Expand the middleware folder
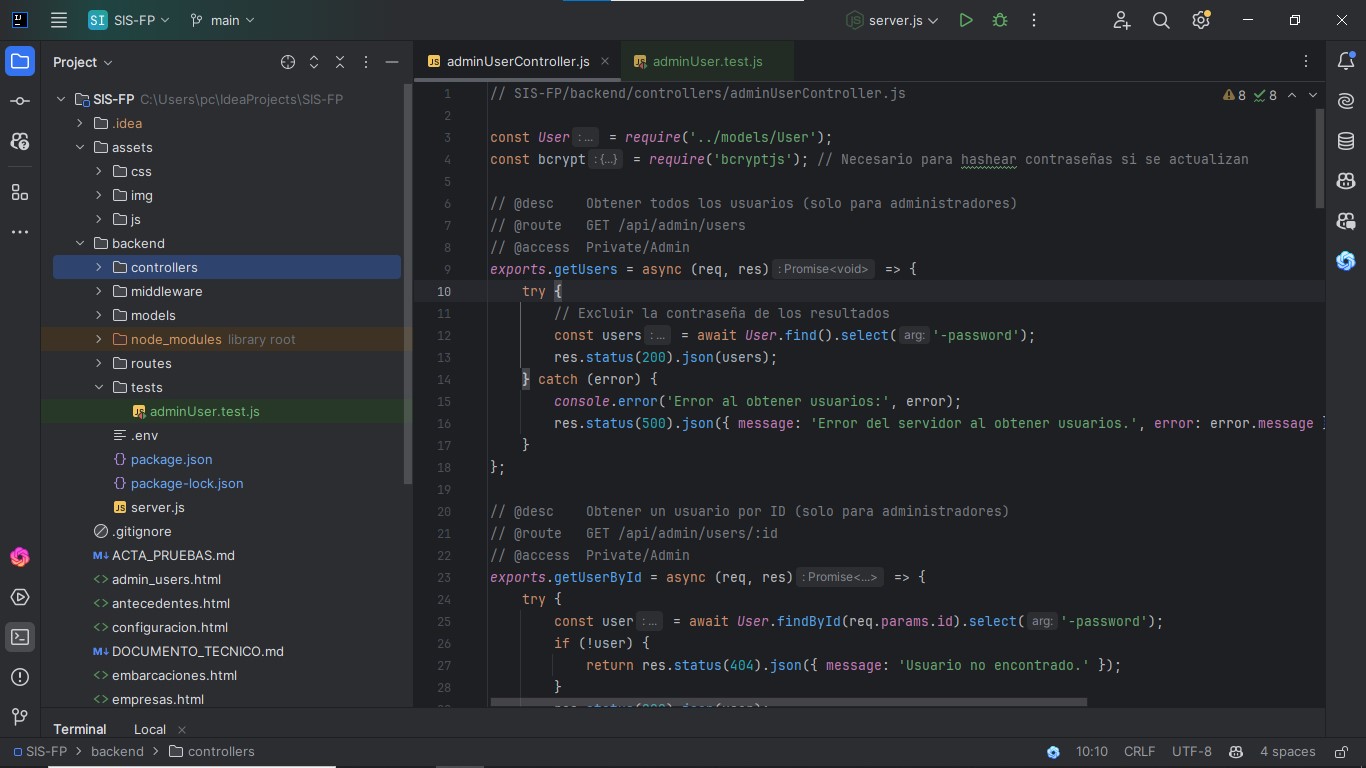1366x768 pixels. 99,291
